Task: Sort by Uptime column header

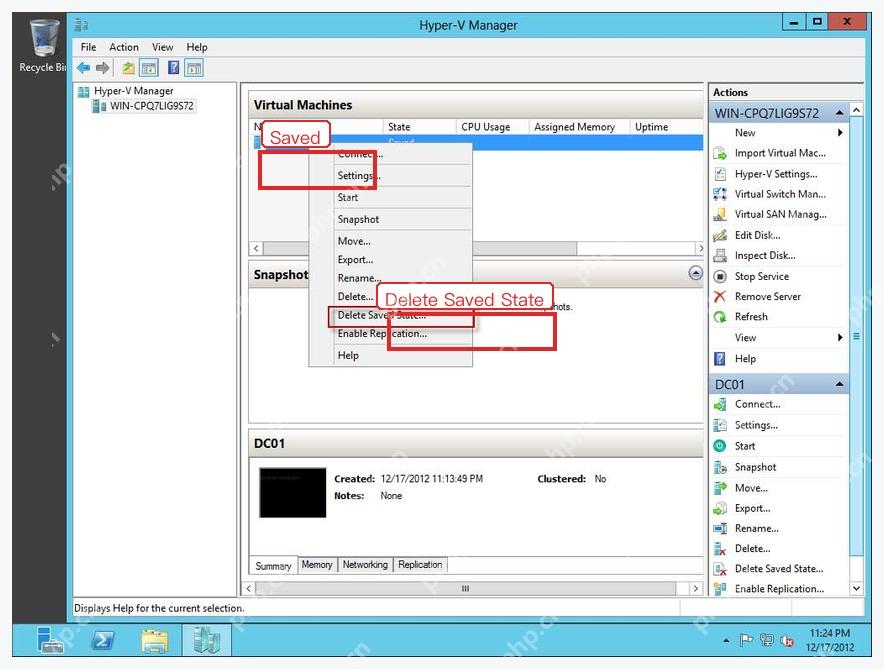Action: pyautogui.click(x=665, y=127)
